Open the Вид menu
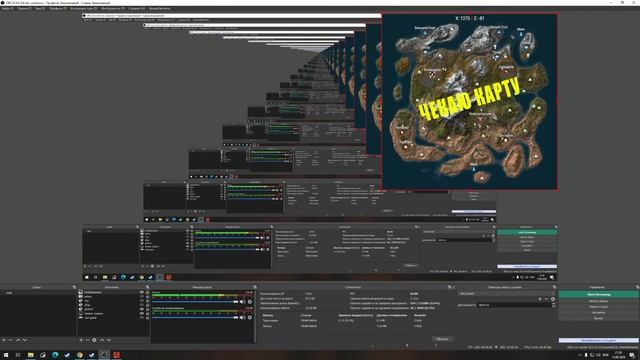 (40, 8)
